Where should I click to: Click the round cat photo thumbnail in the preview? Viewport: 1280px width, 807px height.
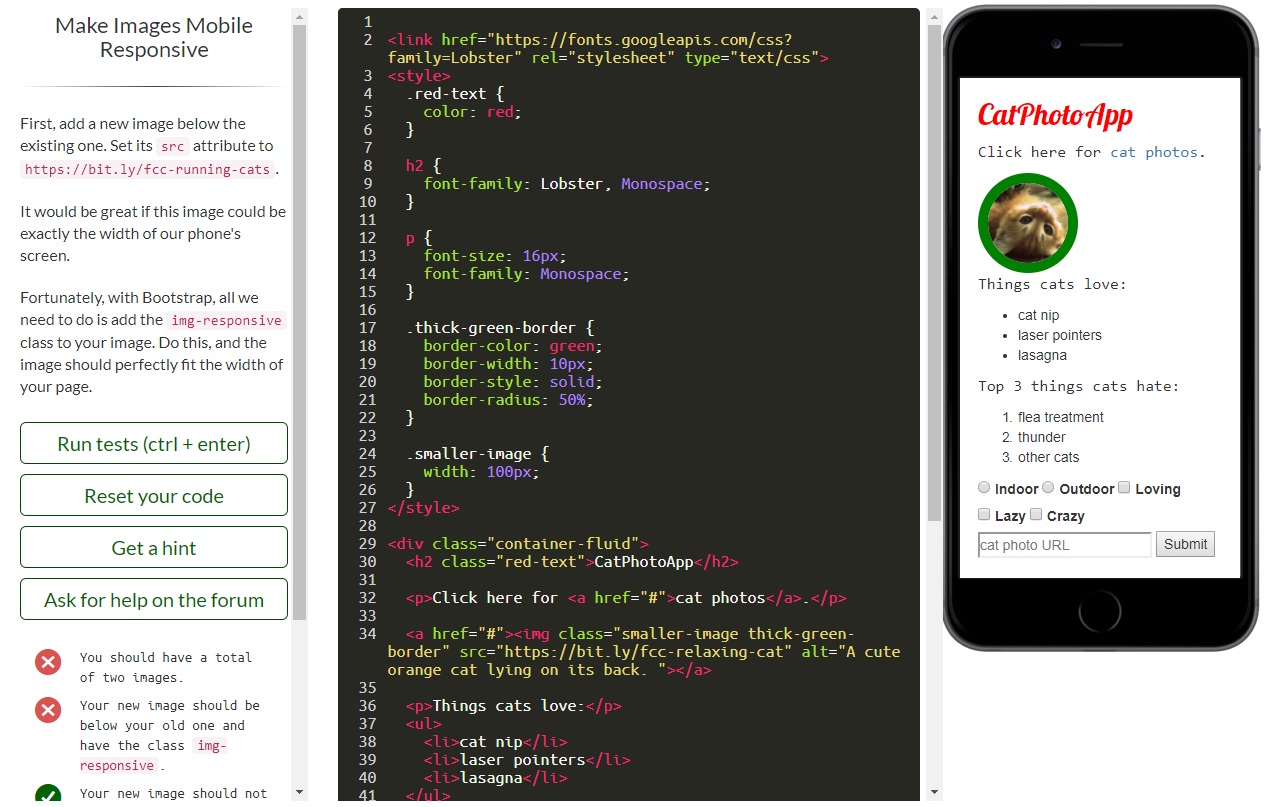click(x=1027, y=222)
